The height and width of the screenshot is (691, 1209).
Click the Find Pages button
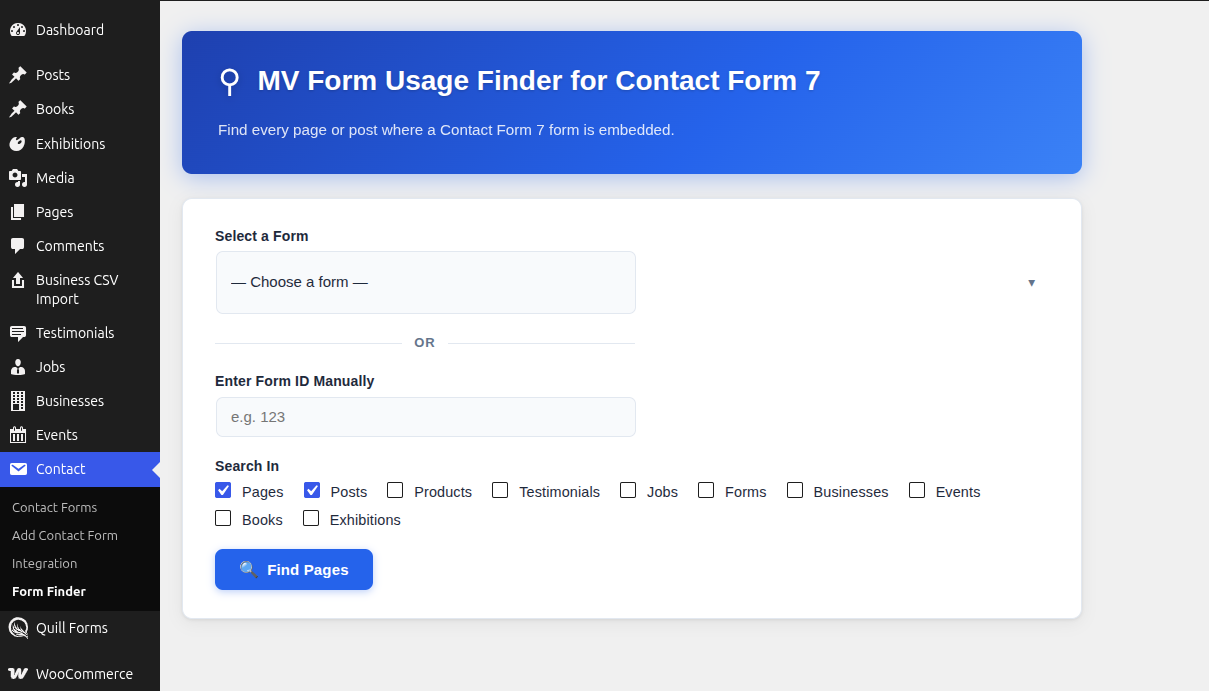294,569
